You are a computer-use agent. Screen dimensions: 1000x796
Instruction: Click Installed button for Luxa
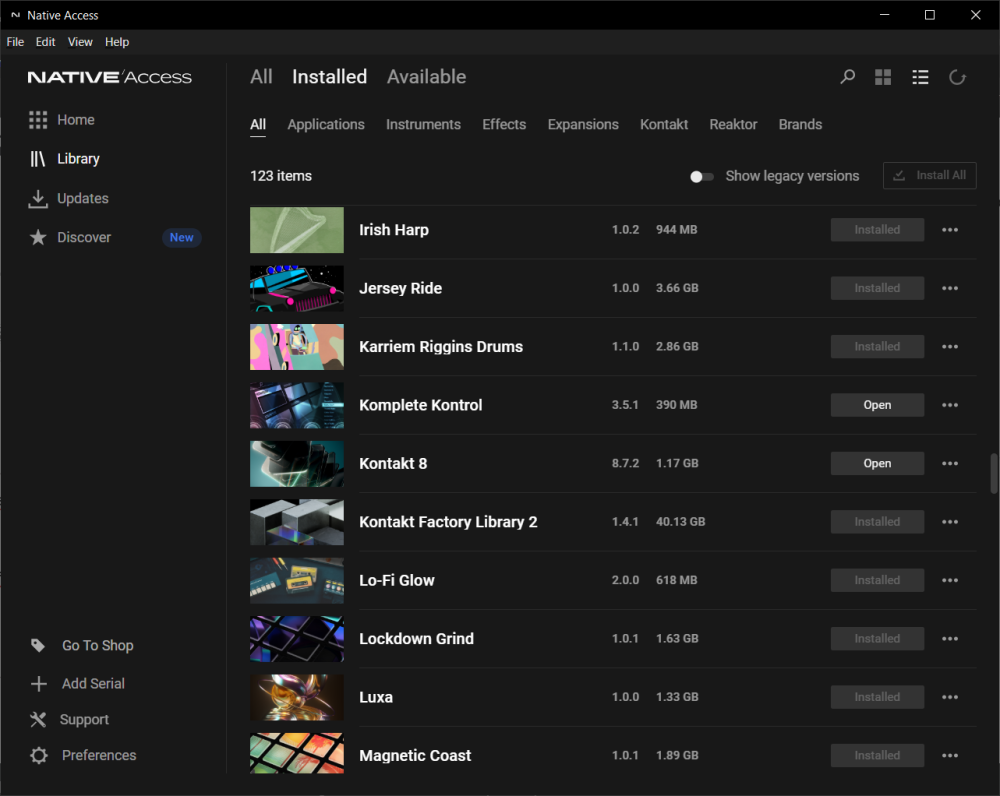(877, 697)
